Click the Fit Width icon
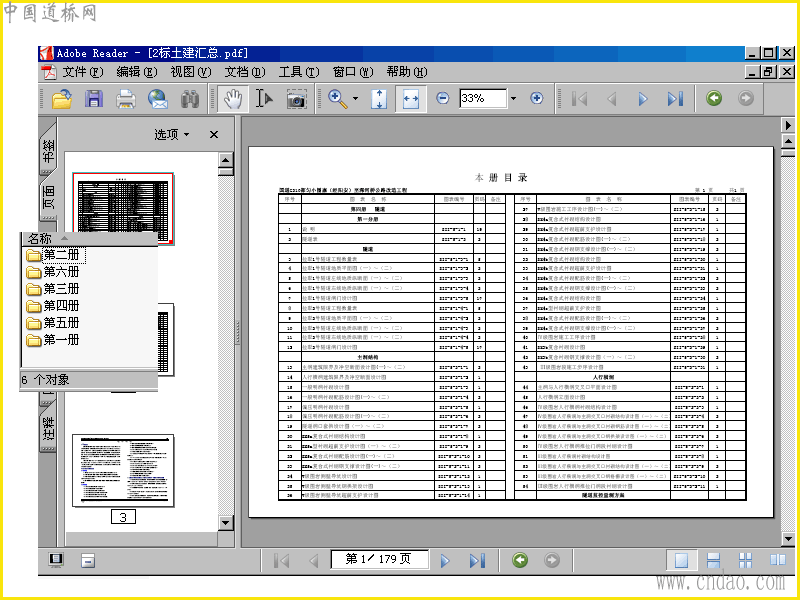This screenshot has height=600, width=800. (411, 99)
